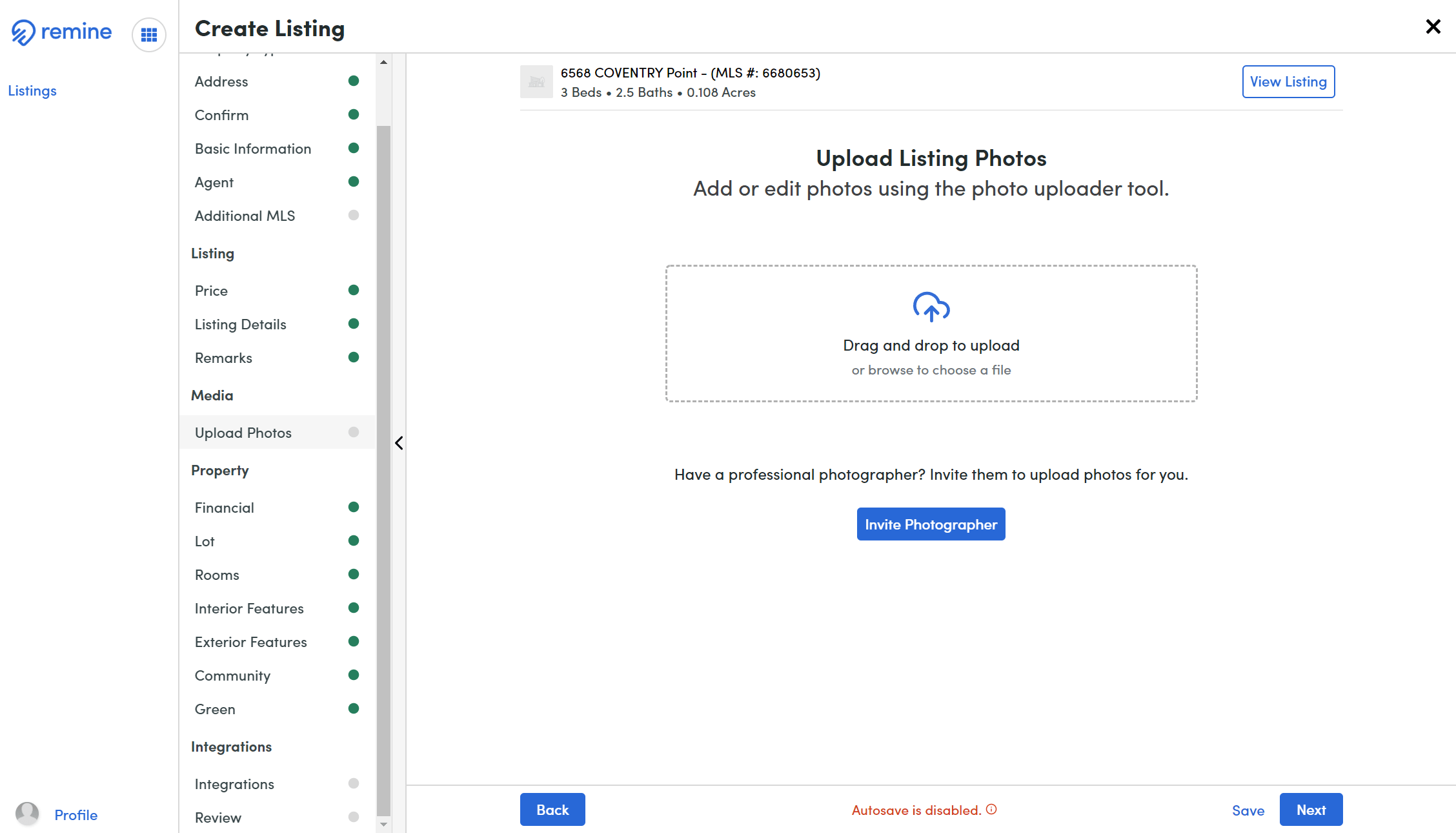1456x833 pixels.
Task: Click the green status dot beside Financial
Action: 354,506
